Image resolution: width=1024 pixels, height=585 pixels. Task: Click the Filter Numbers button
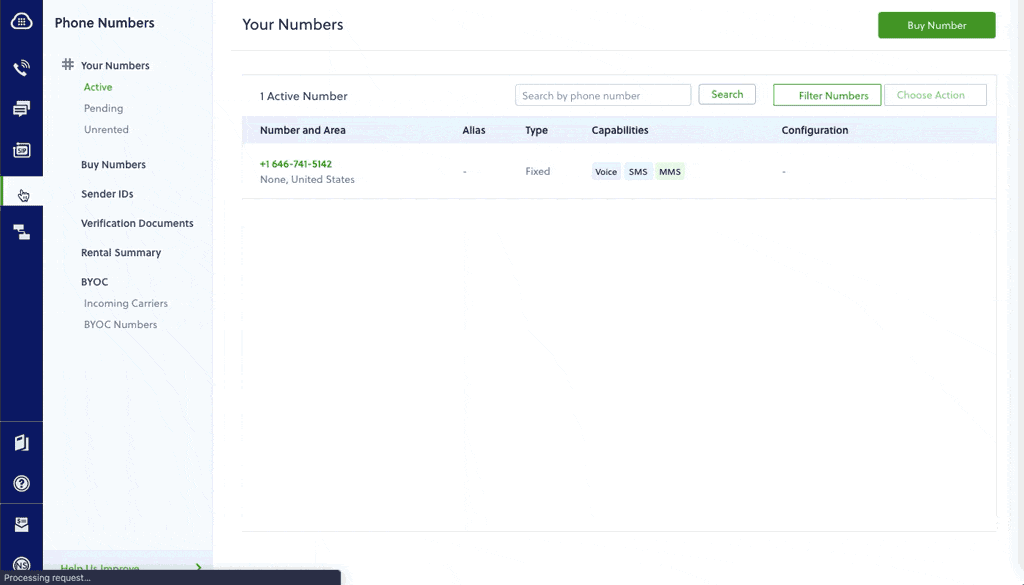tap(826, 94)
